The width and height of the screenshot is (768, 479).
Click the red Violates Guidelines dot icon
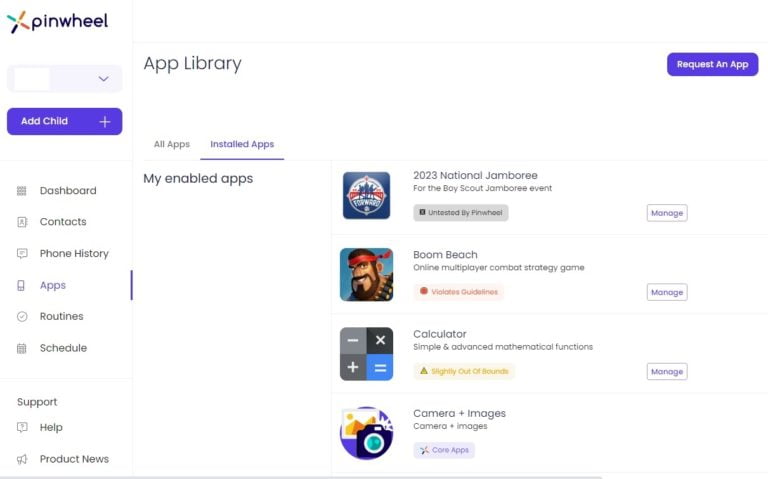[x=424, y=291]
